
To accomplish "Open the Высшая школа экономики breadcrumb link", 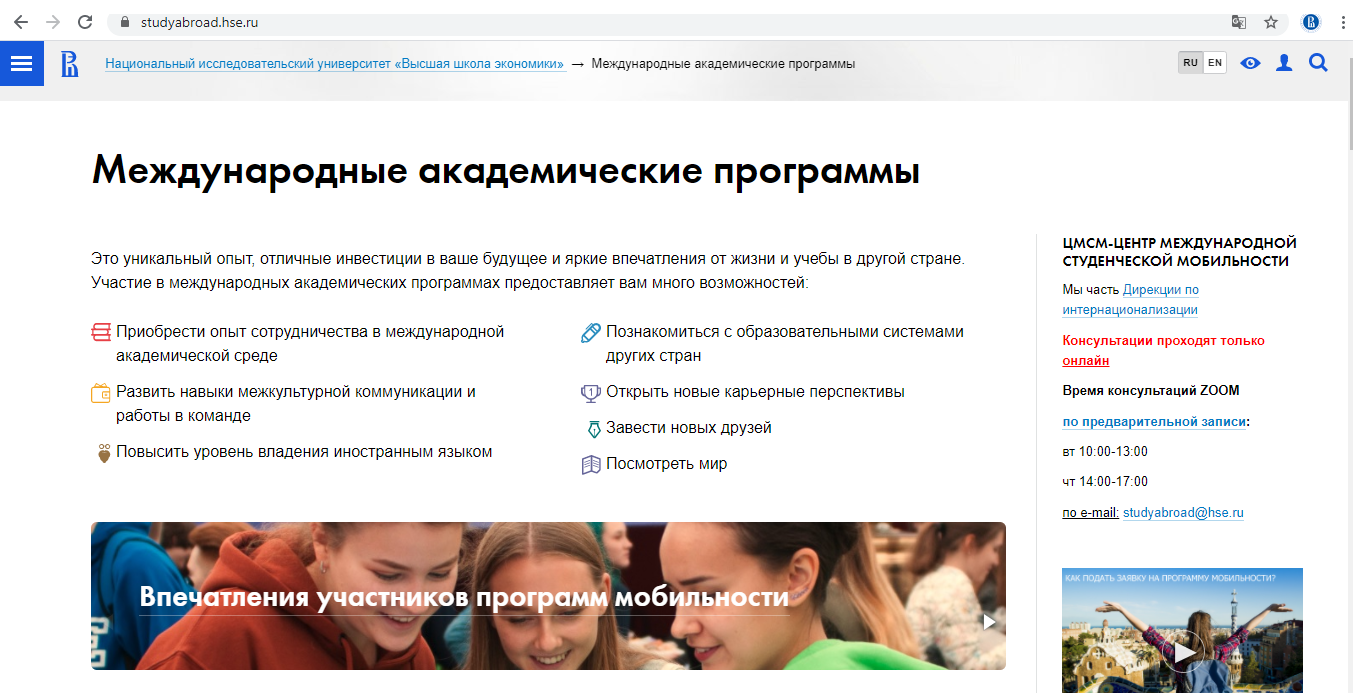I will pos(335,64).
